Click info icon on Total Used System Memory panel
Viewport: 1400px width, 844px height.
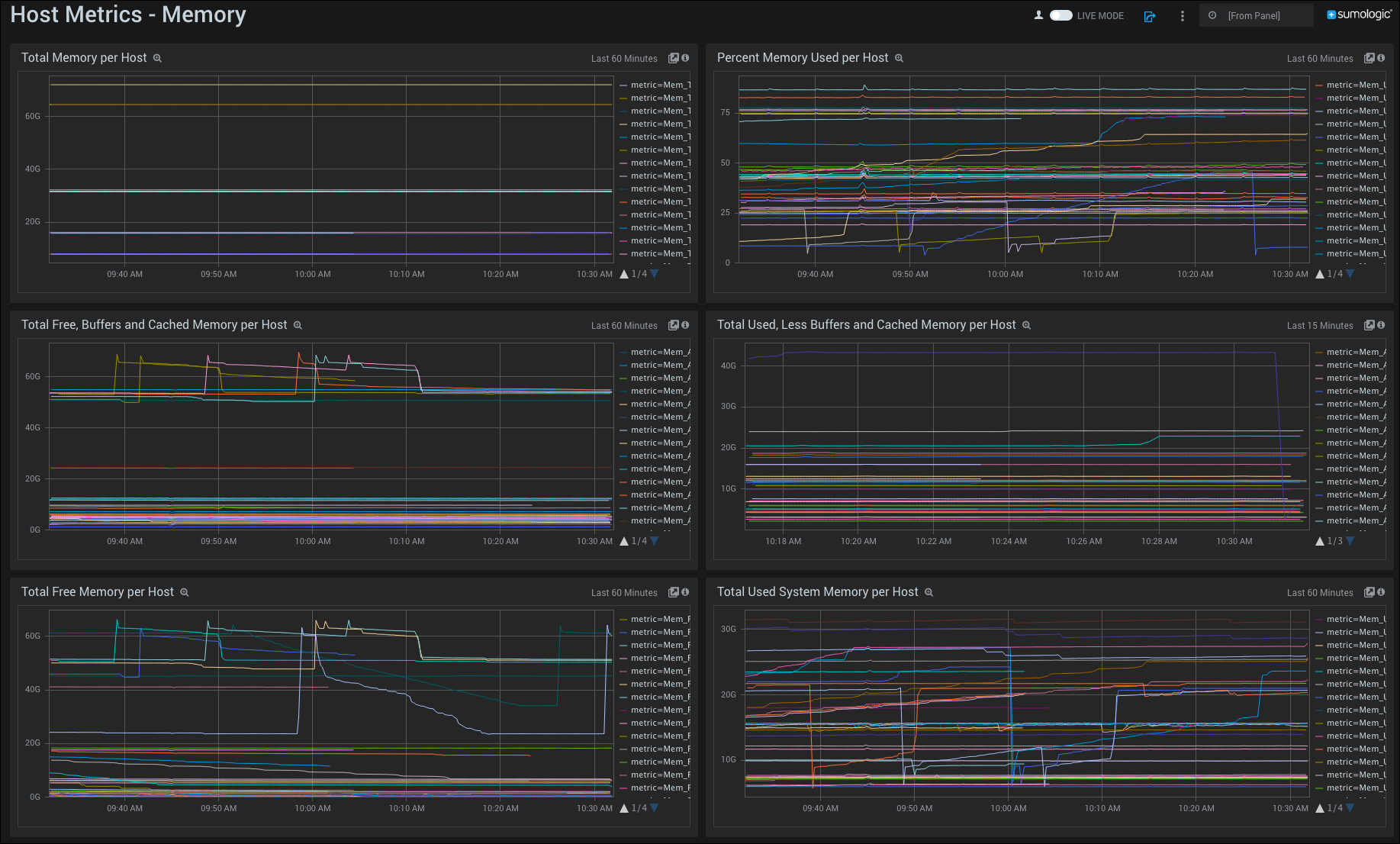[1381, 592]
